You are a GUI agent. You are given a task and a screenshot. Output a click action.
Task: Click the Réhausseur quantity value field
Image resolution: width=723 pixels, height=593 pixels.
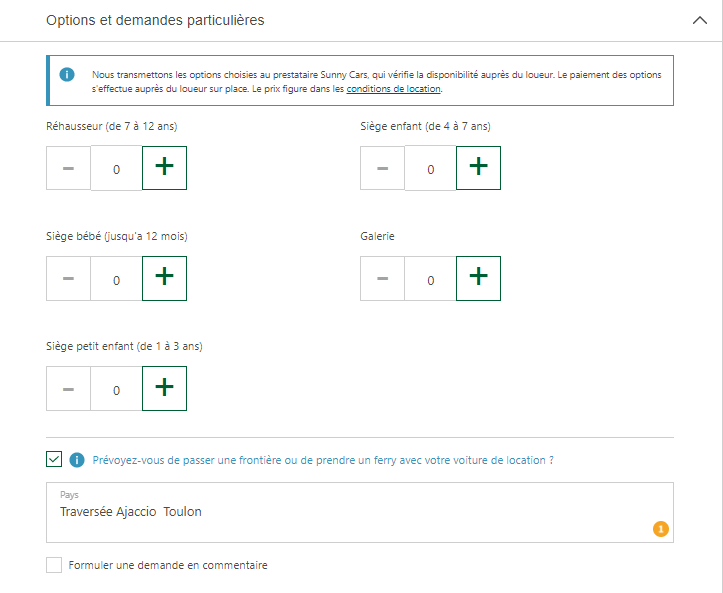[x=116, y=168]
